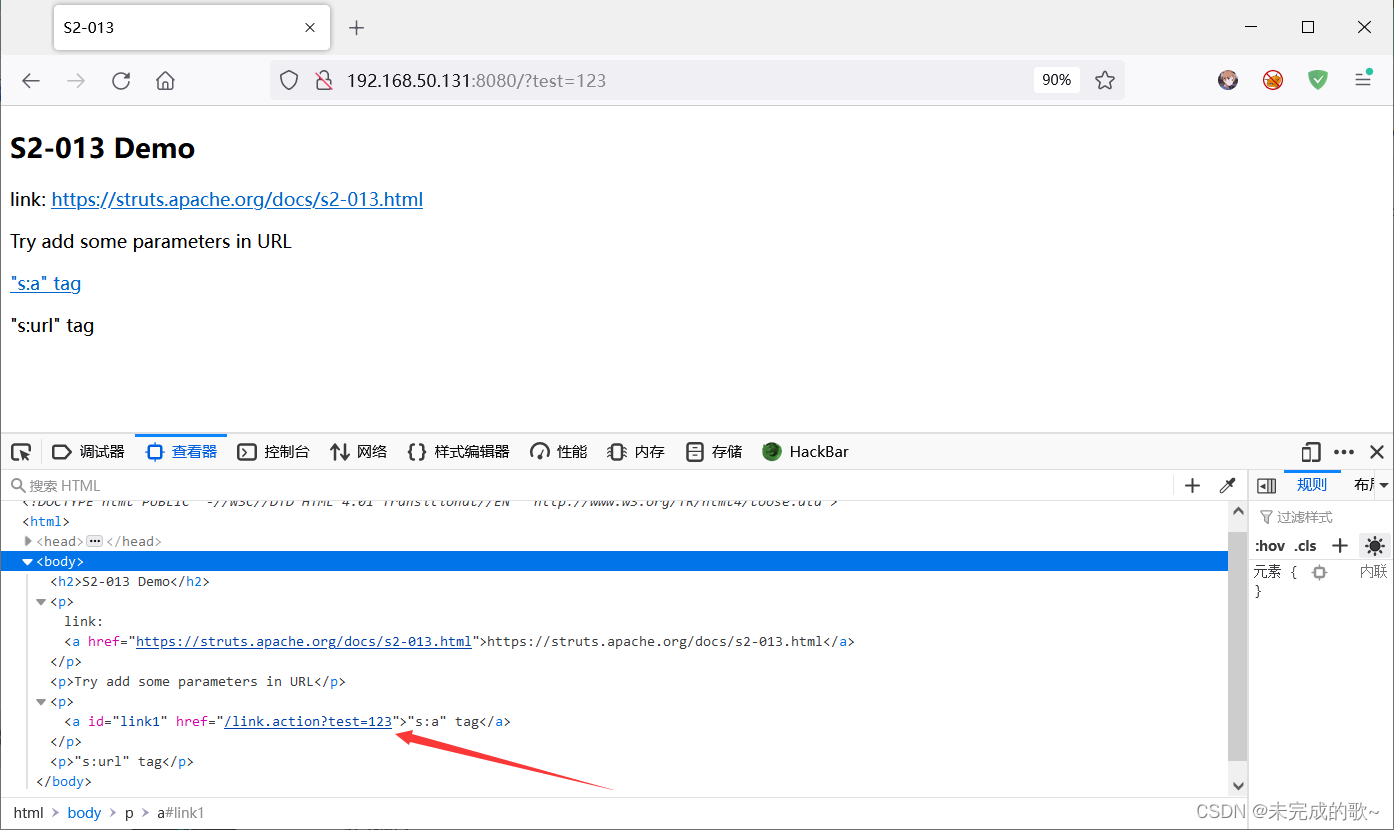Image resolution: width=1394 pixels, height=830 pixels.
Task: Open the HackBar tab
Action: 805,452
